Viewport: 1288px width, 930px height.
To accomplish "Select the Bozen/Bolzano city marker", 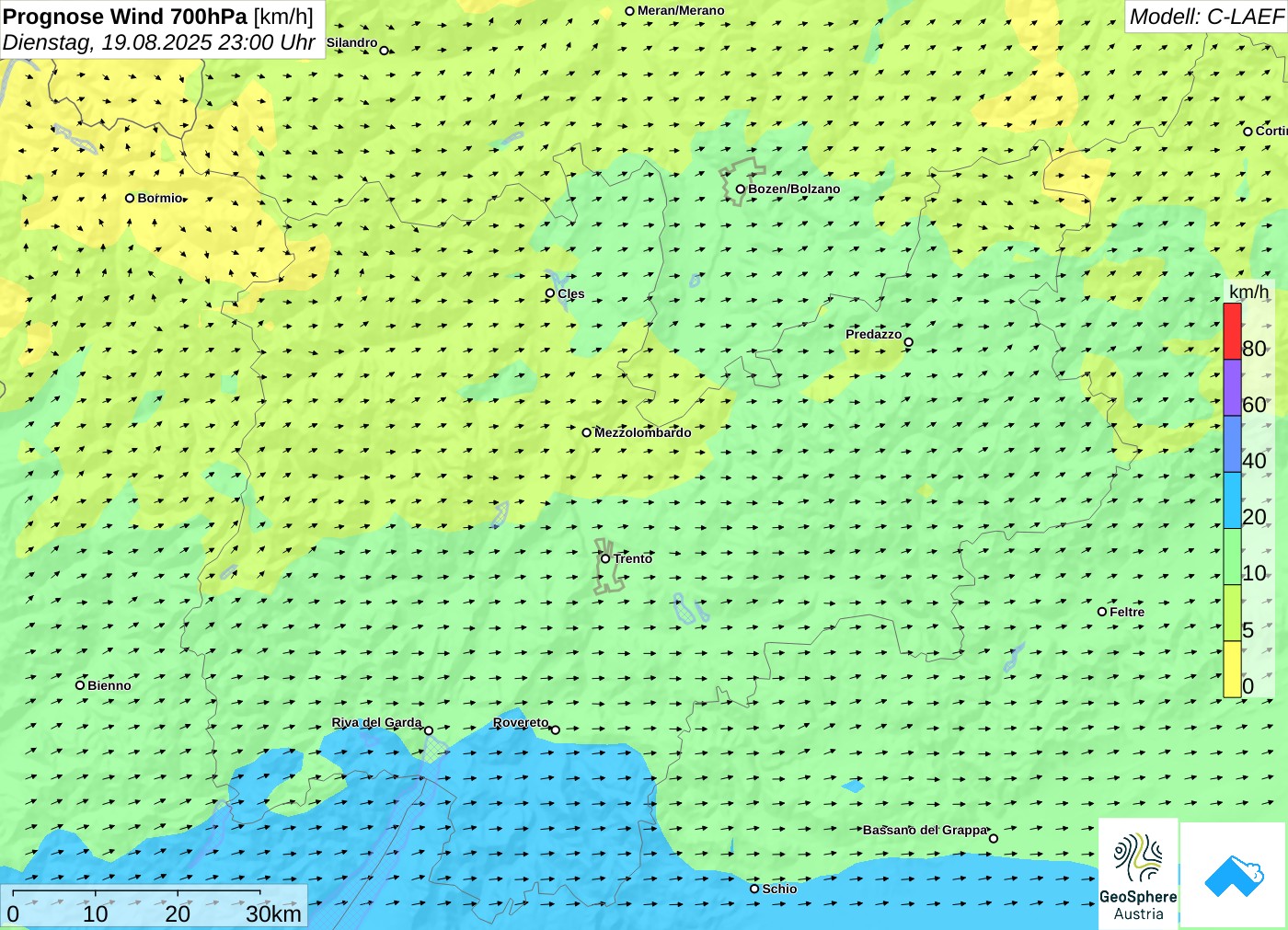I will [741, 189].
